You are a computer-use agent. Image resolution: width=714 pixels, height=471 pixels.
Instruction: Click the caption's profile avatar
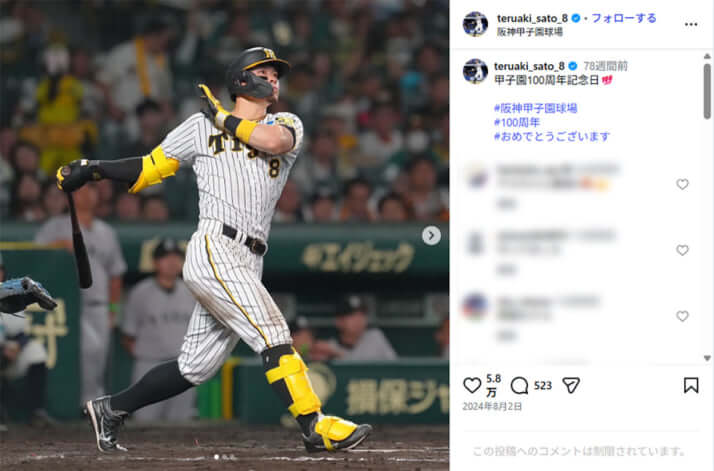tap(475, 71)
